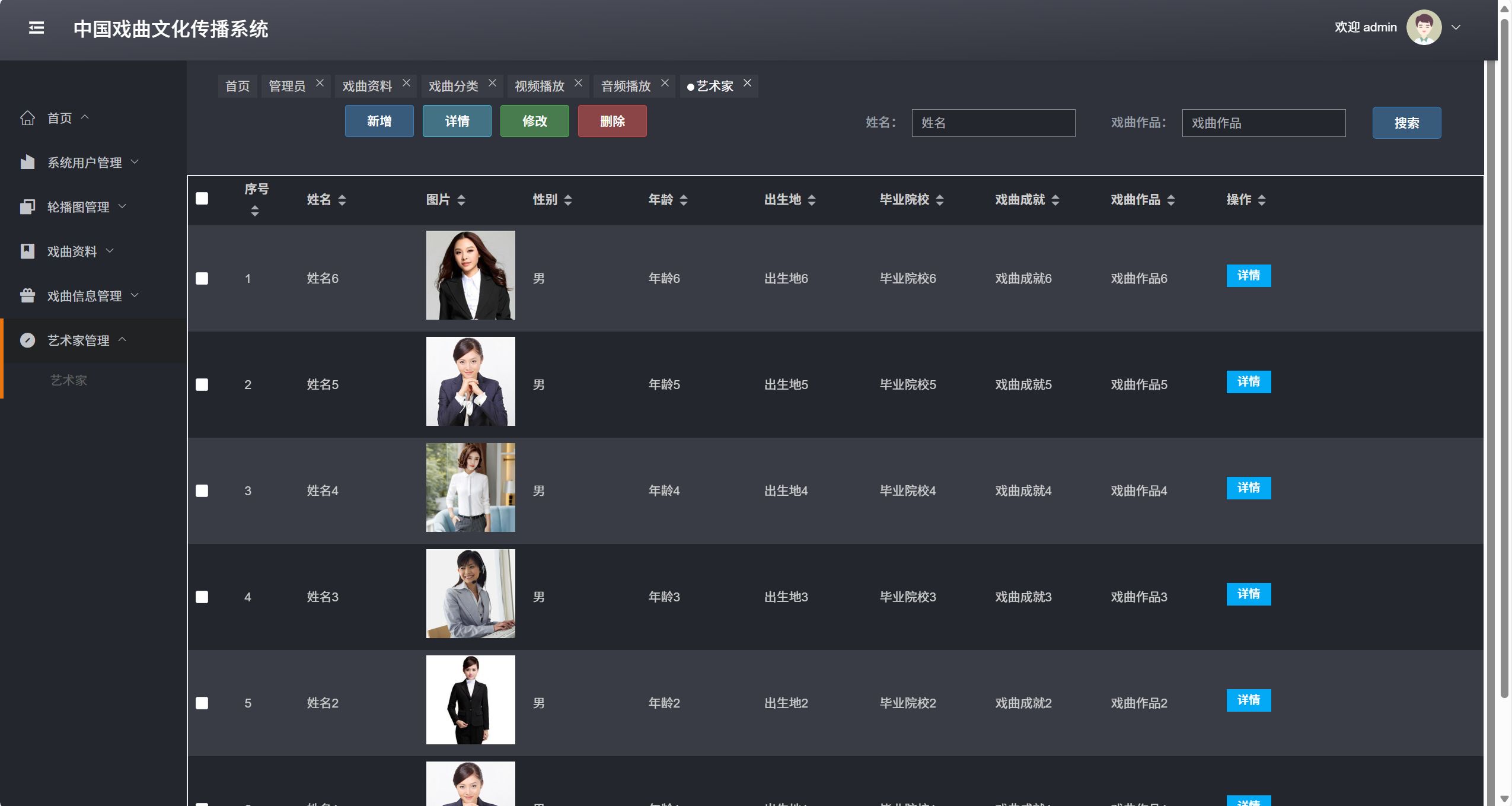Screen dimensions: 1512x806
Task: Check the checkbox for row 姓名4
Action: [x=202, y=490]
